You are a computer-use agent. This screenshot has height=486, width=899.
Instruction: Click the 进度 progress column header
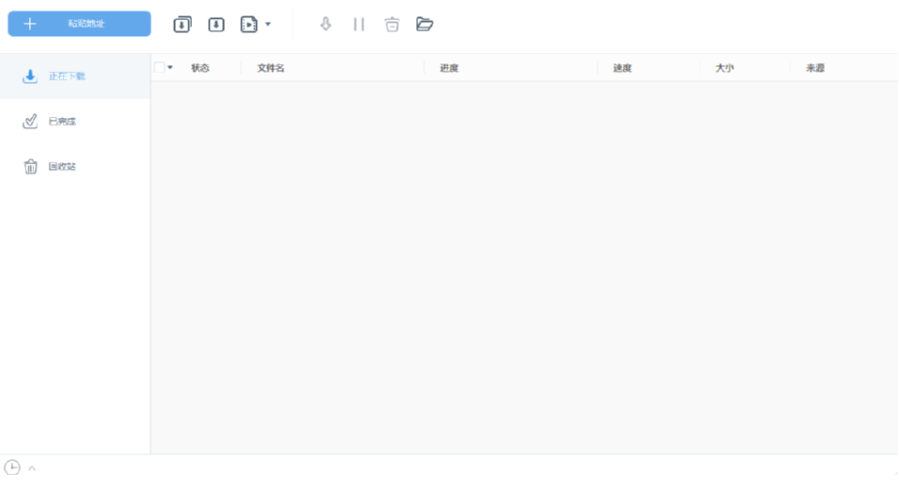(449, 68)
